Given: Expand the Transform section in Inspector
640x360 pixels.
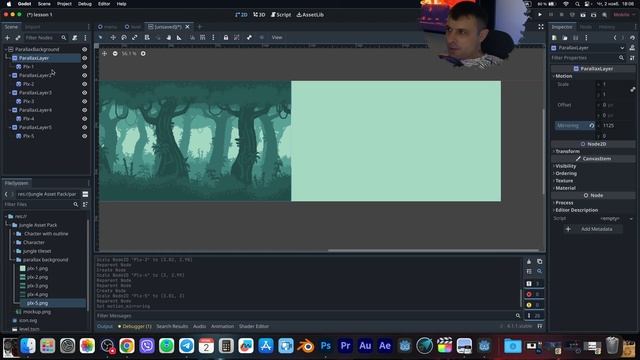Looking at the screenshot, I should (566, 151).
